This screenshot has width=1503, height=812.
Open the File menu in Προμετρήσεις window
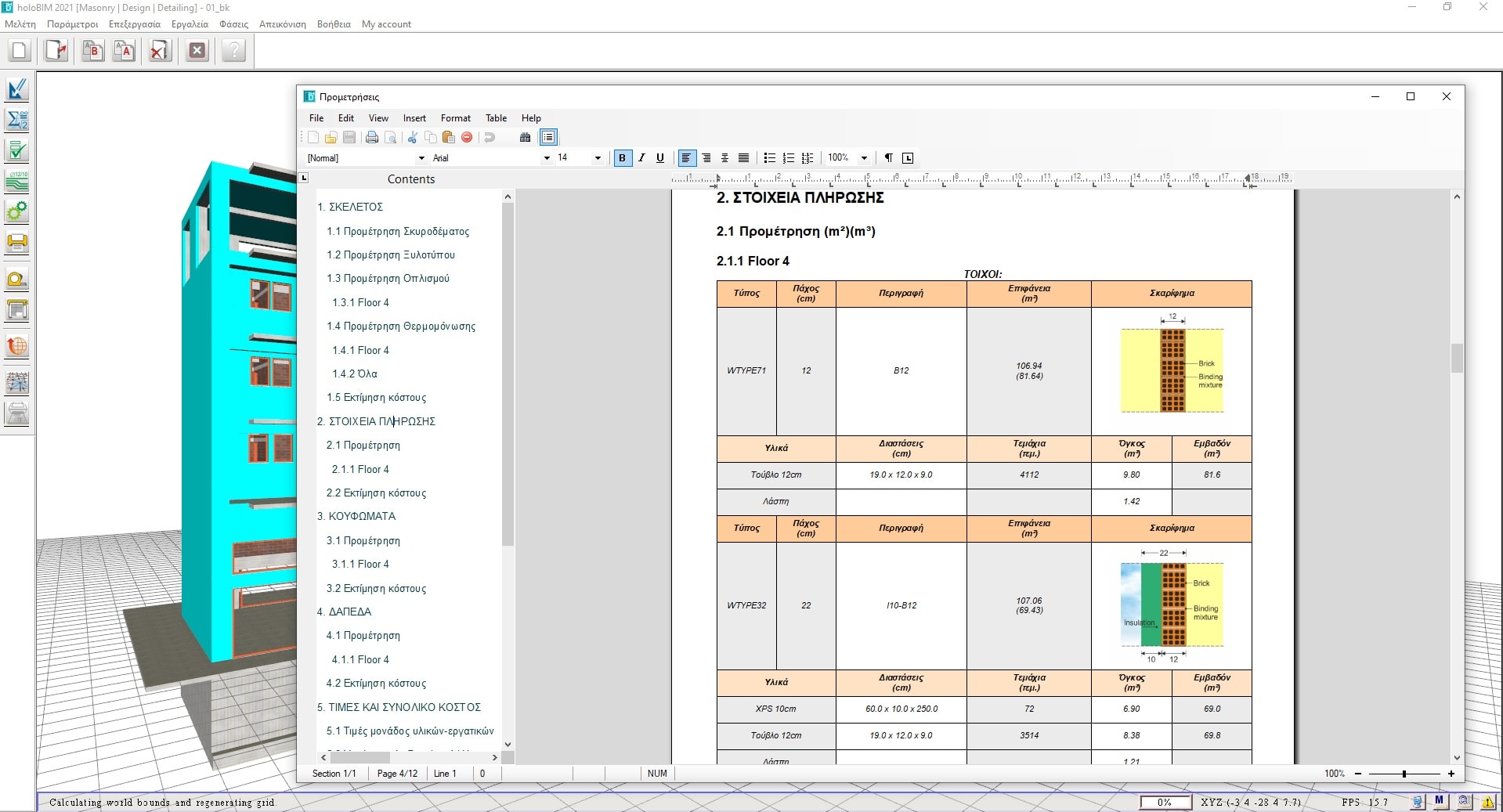pos(316,118)
